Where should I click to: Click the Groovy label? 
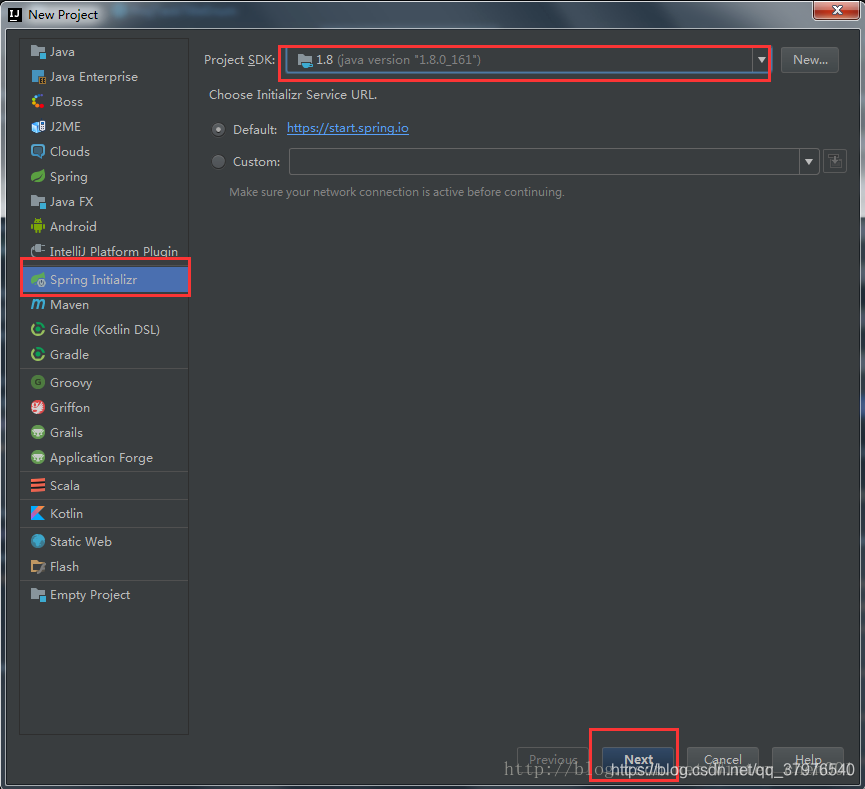[x=71, y=383]
